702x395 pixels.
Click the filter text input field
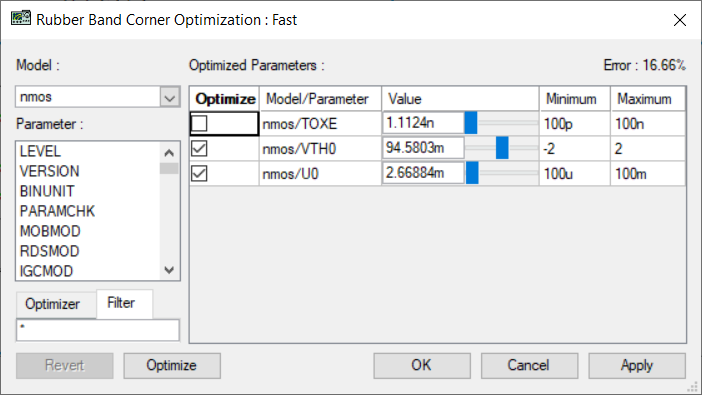98,330
